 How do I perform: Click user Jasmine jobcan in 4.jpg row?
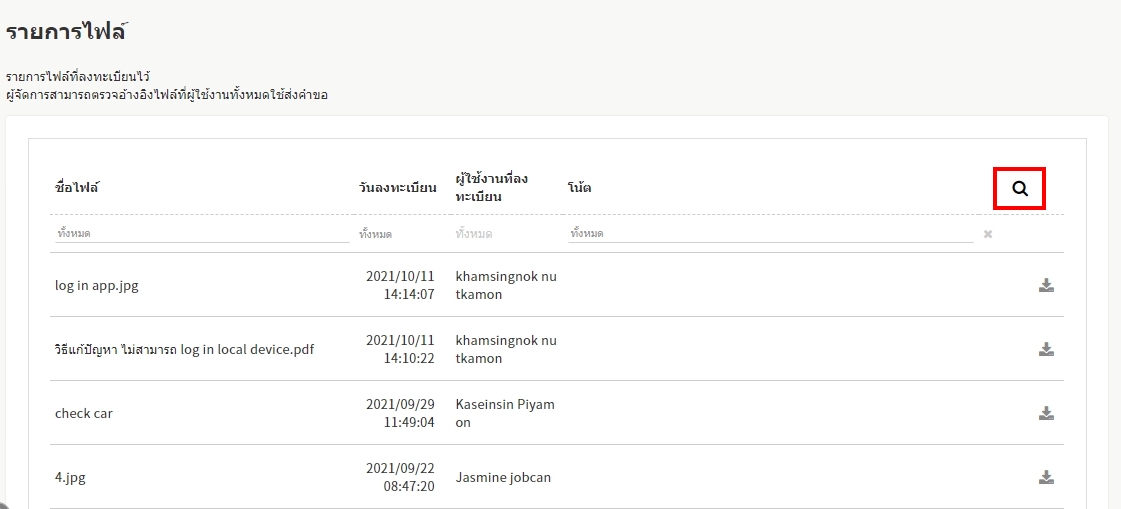tap(503, 477)
